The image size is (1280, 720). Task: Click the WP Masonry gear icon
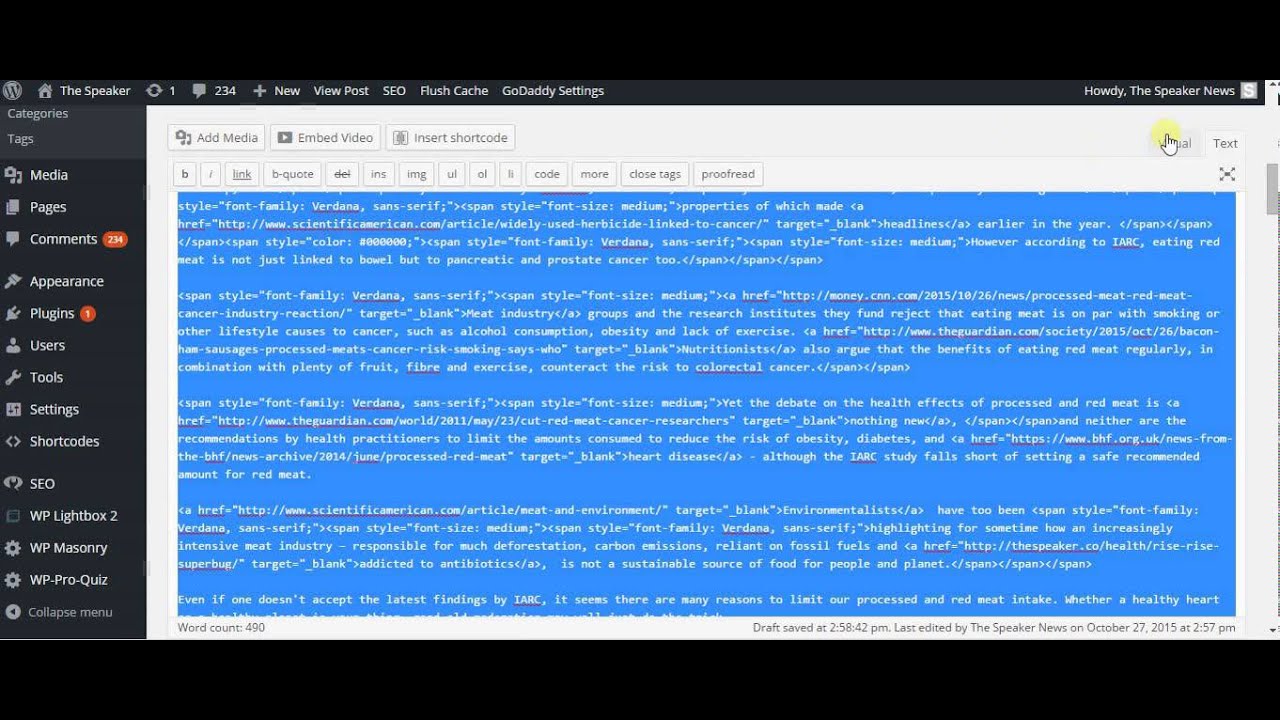13,548
